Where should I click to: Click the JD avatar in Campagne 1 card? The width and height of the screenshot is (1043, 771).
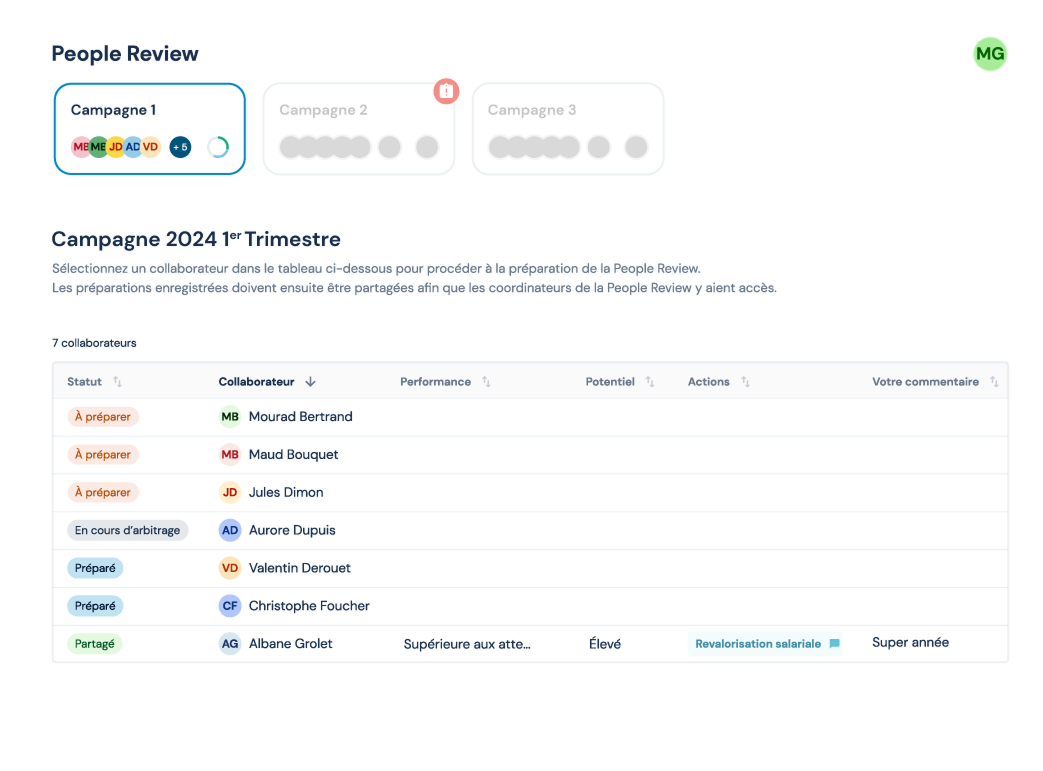116,147
